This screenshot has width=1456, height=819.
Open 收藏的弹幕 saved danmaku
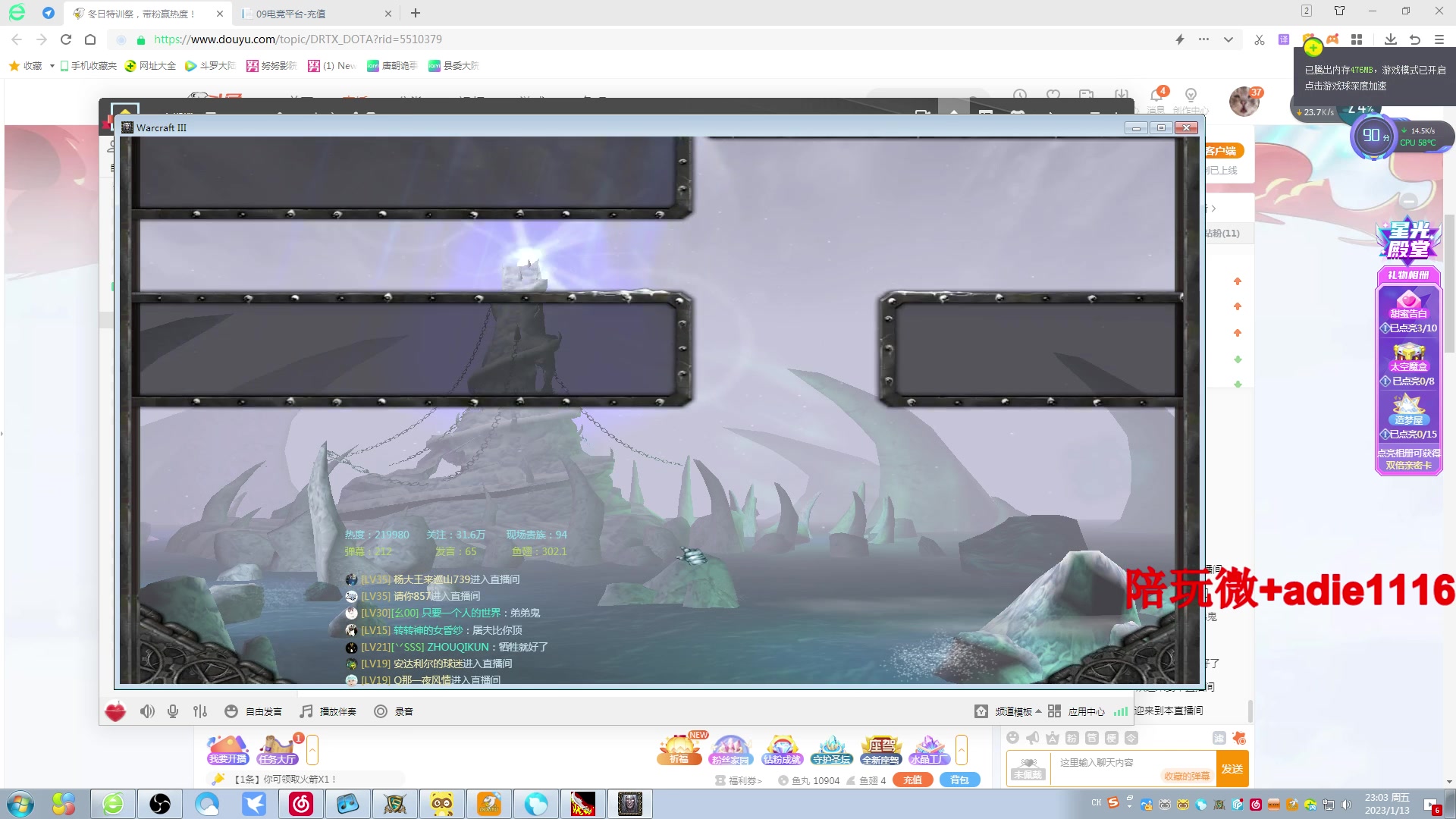pos(1187,776)
